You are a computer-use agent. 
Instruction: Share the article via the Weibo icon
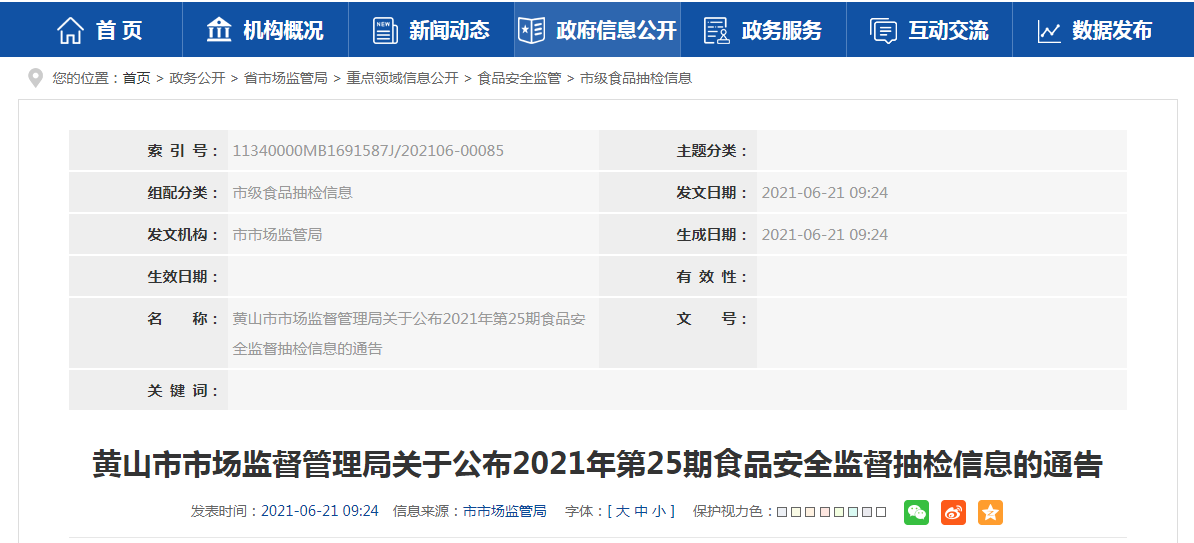953,512
